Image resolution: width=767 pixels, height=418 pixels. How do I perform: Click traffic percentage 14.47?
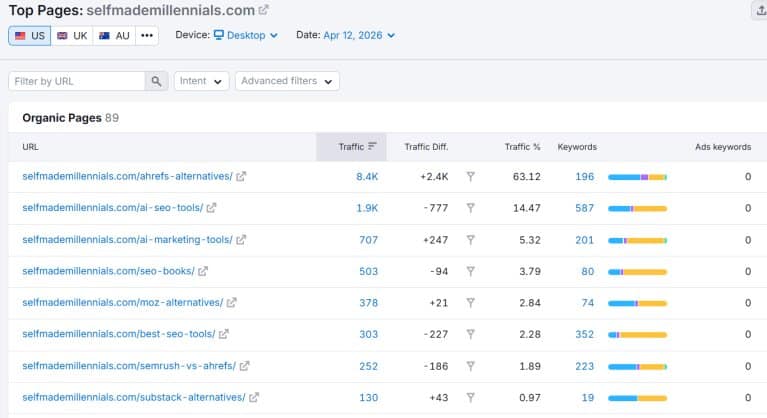526,208
